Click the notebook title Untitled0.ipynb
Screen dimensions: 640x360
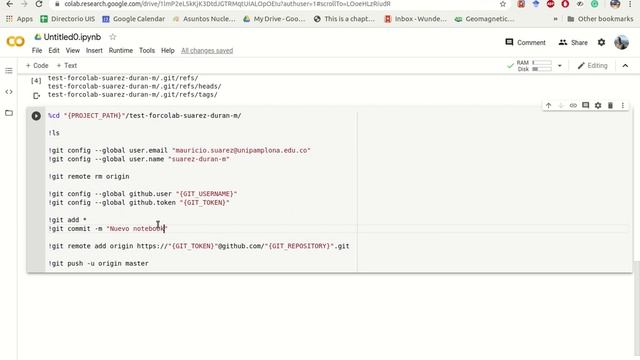(72, 37)
